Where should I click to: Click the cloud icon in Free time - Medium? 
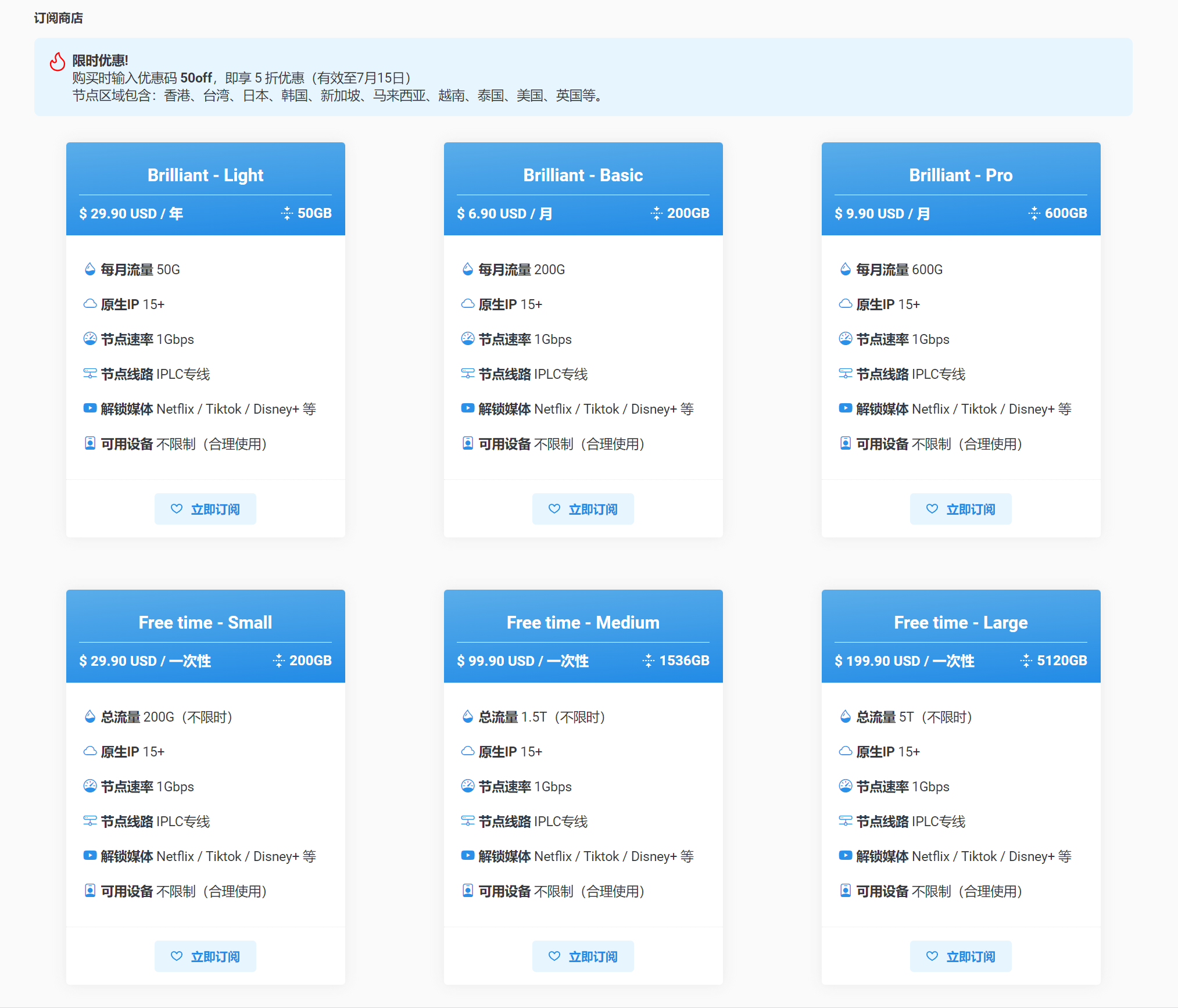click(467, 751)
